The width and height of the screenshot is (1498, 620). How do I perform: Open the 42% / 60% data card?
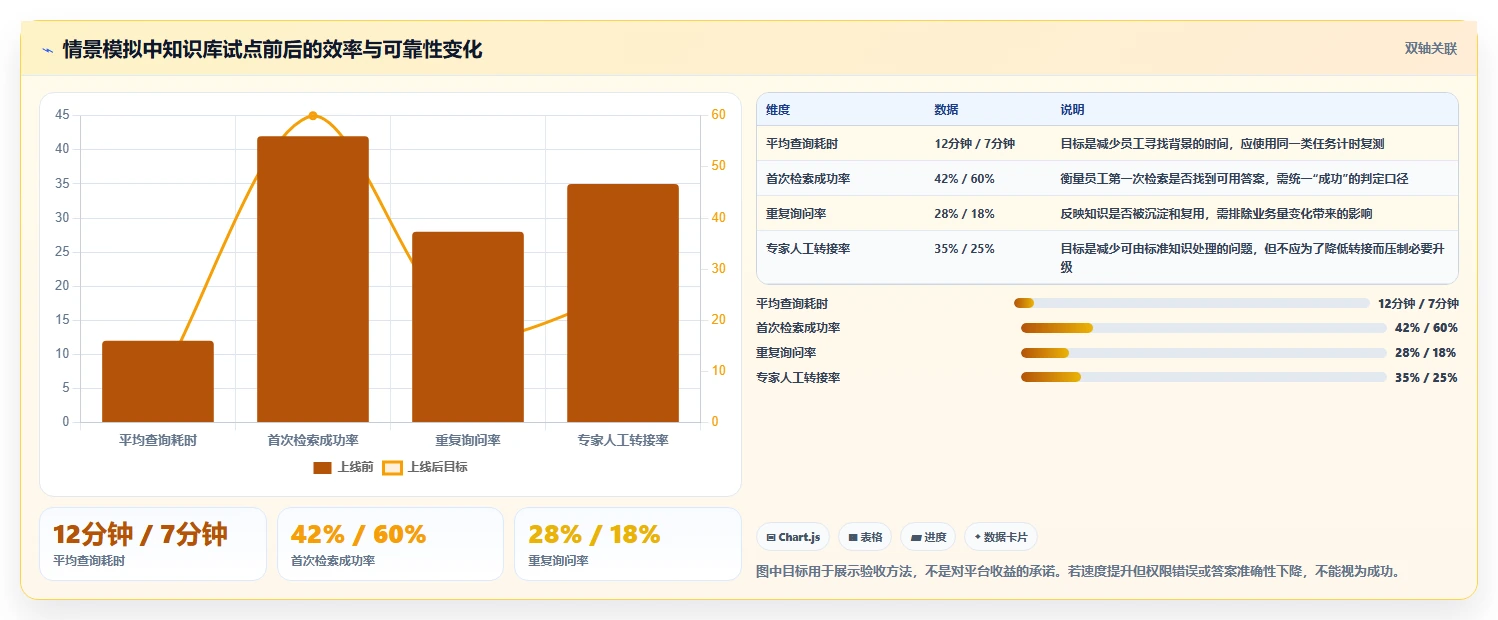click(390, 544)
